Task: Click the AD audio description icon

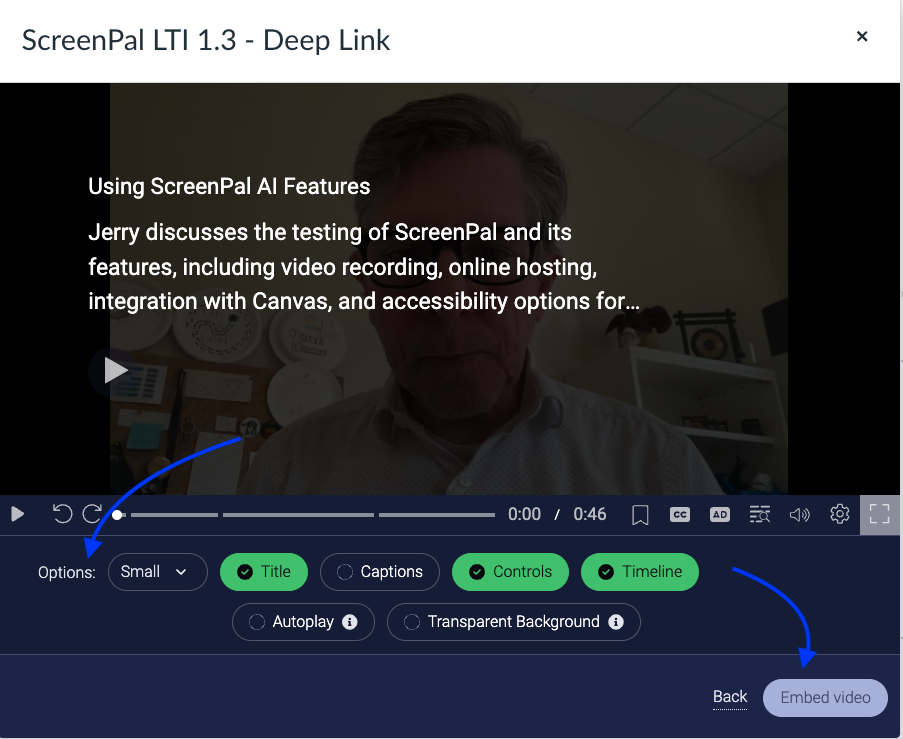Action: [x=720, y=514]
